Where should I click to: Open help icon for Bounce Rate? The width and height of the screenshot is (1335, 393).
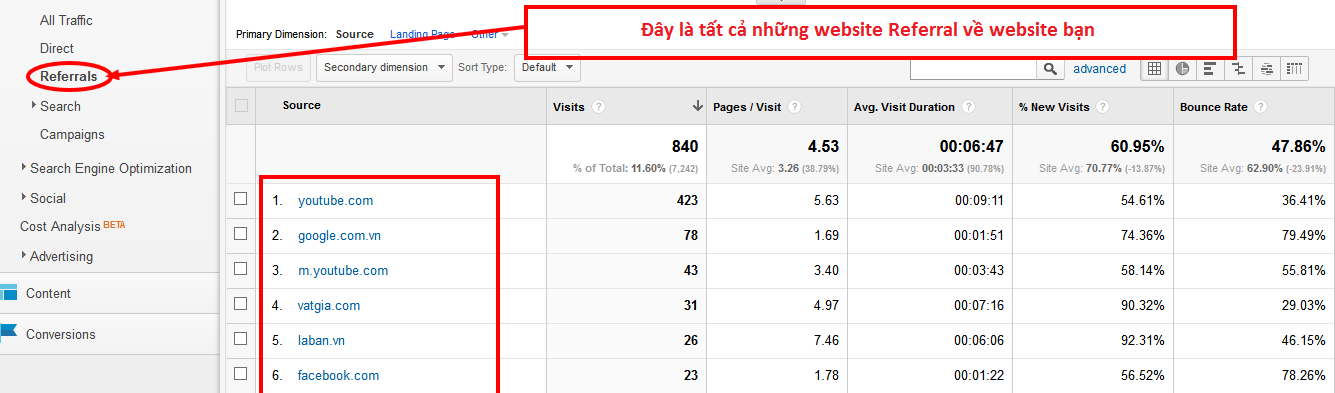pos(1261,107)
